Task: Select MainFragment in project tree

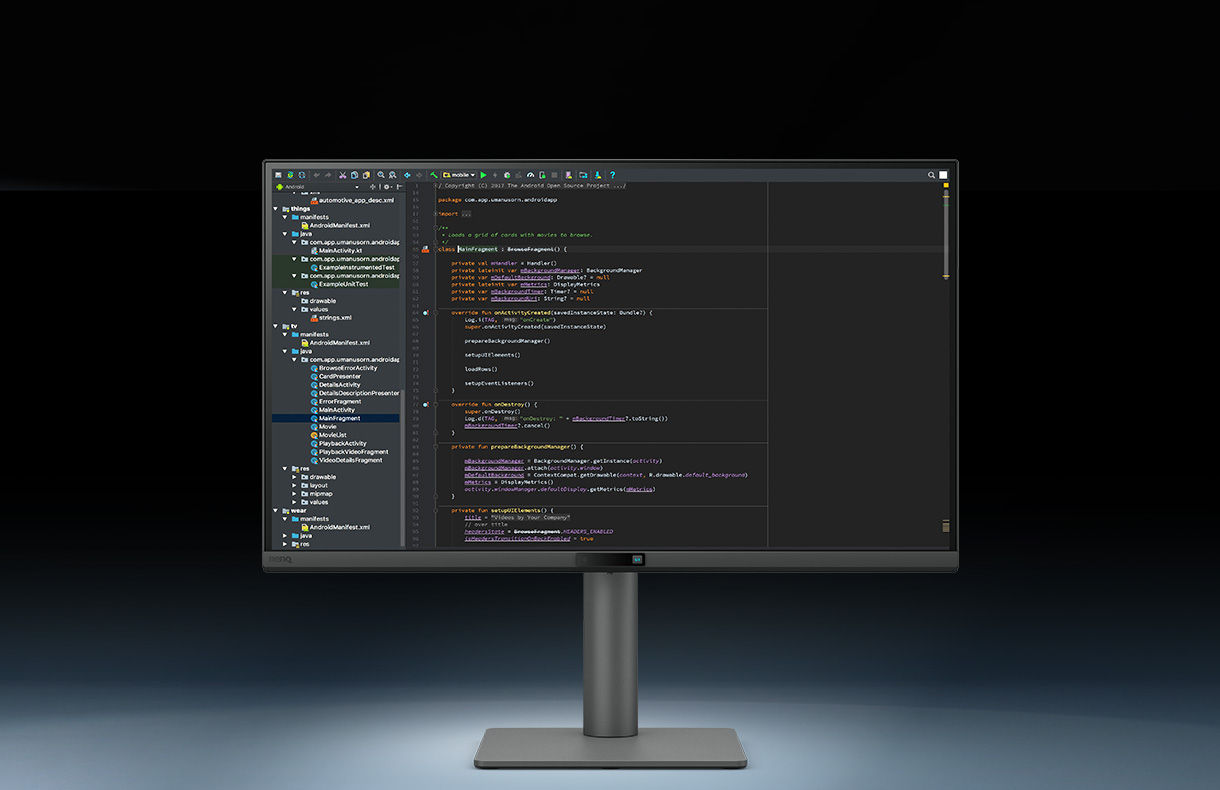Action: (x=335, y=418)
